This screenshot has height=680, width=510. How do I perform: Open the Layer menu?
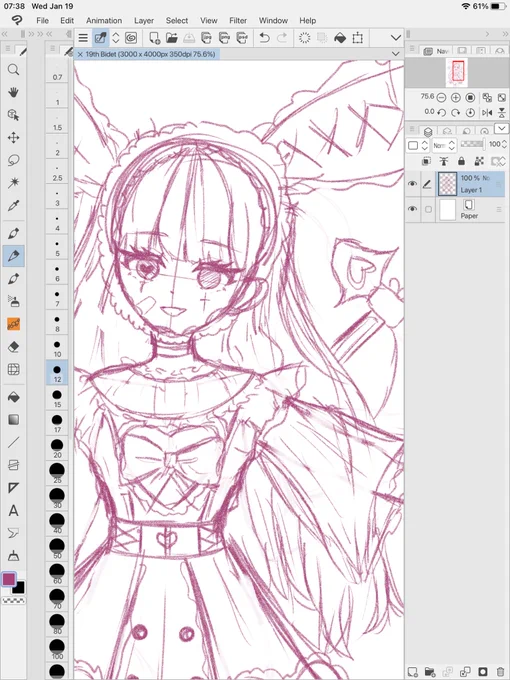(x=144, y=20)
